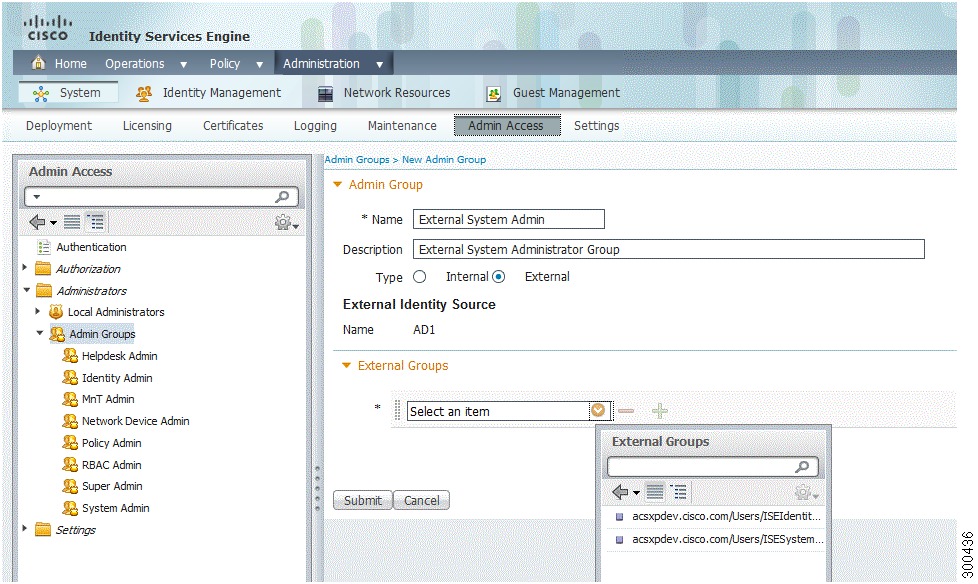
Task: Open the Admin Access search filter dropdown arrow
Action: click(x=37, y=197)
